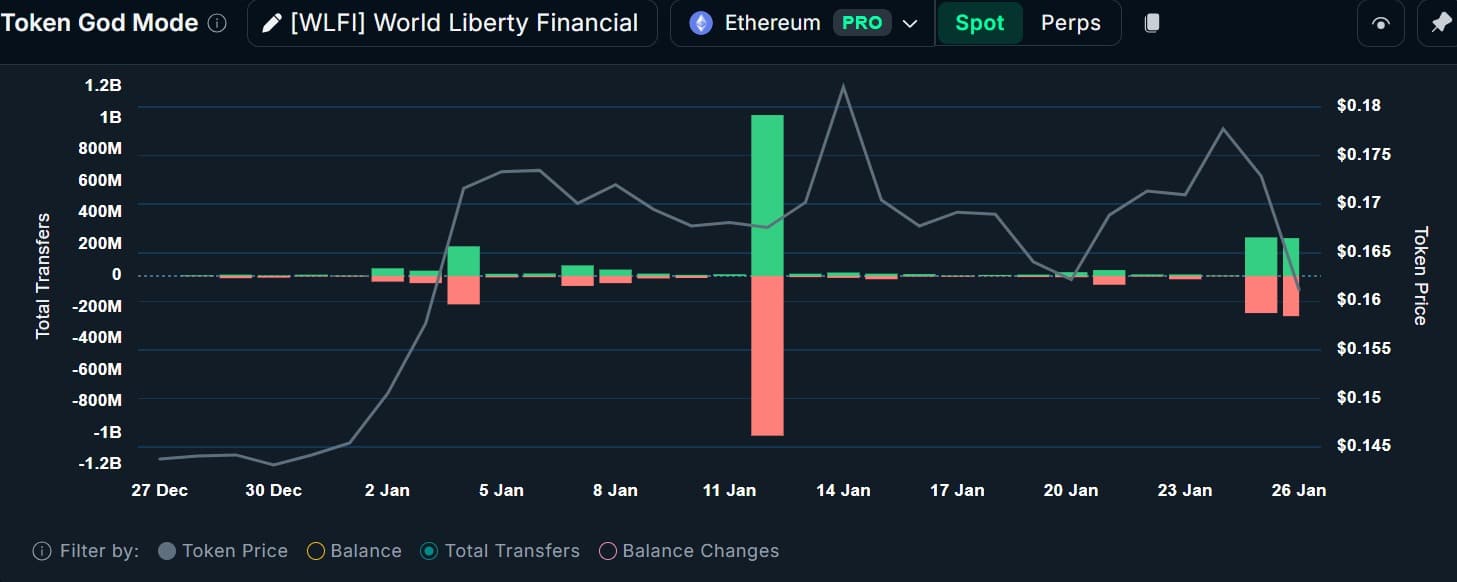Click the info icon next to Token God Mode
The image size is (1457, 582).
point(215,22)
